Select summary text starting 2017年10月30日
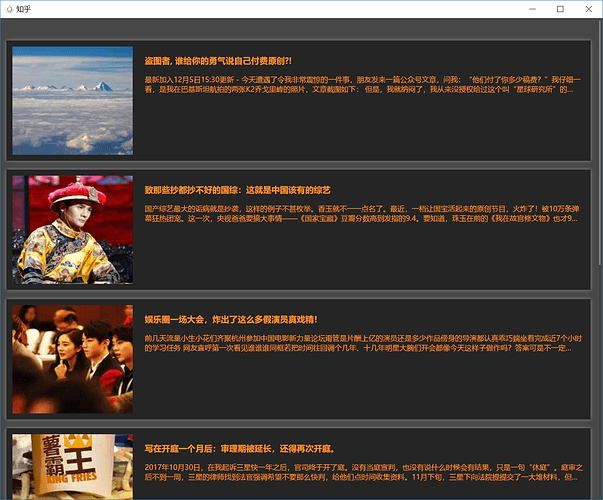The image size is (603, 500). (x=363, y=473)
